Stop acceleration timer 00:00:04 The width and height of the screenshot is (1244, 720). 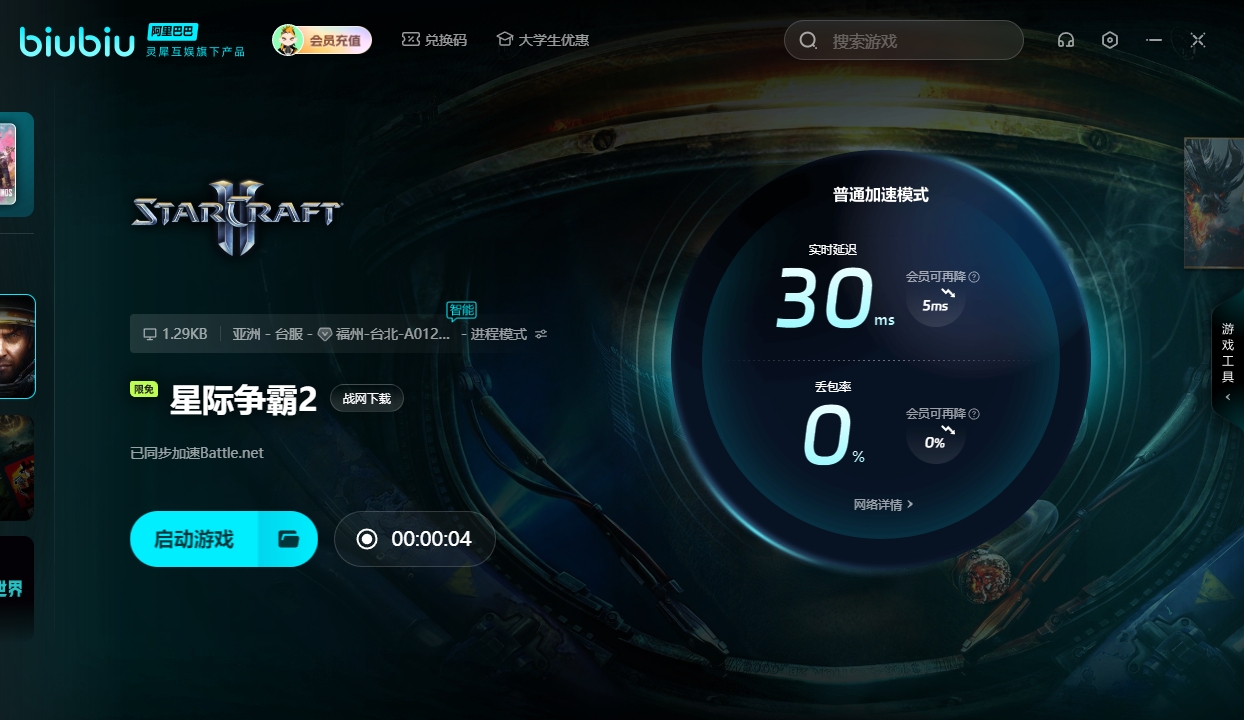[x=414, y=539]
